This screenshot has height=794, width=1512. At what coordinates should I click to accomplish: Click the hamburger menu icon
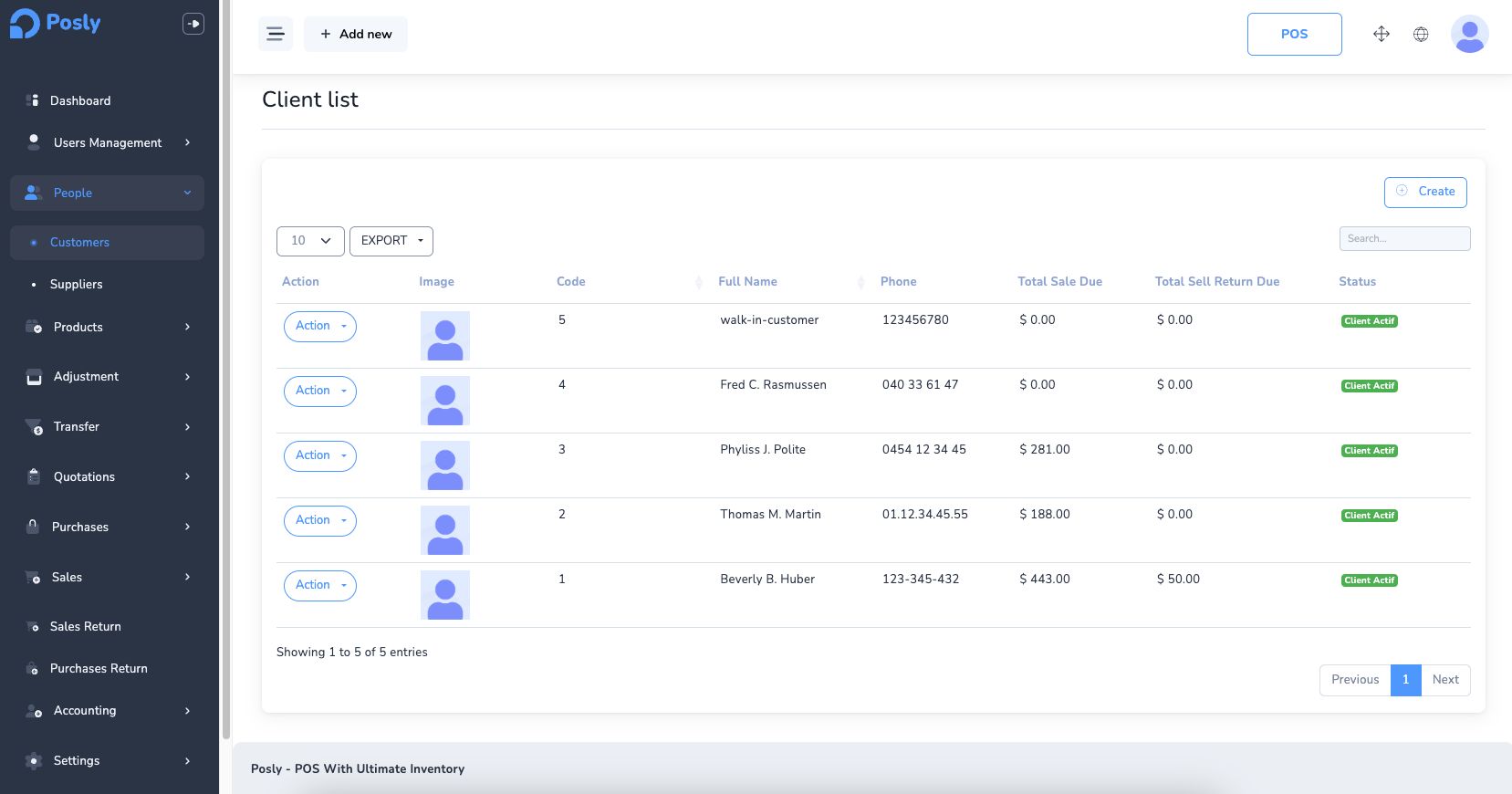click(x=275, y=35)
